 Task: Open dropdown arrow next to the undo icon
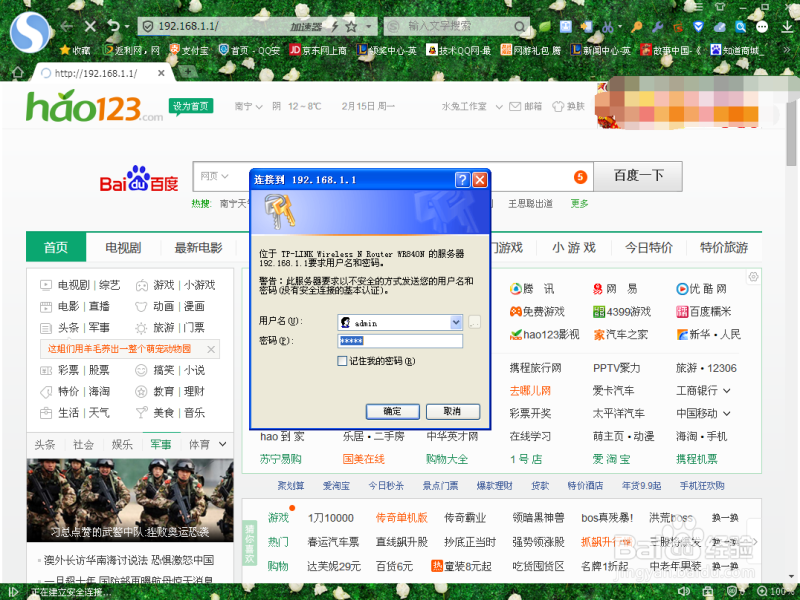click(127, 27)
